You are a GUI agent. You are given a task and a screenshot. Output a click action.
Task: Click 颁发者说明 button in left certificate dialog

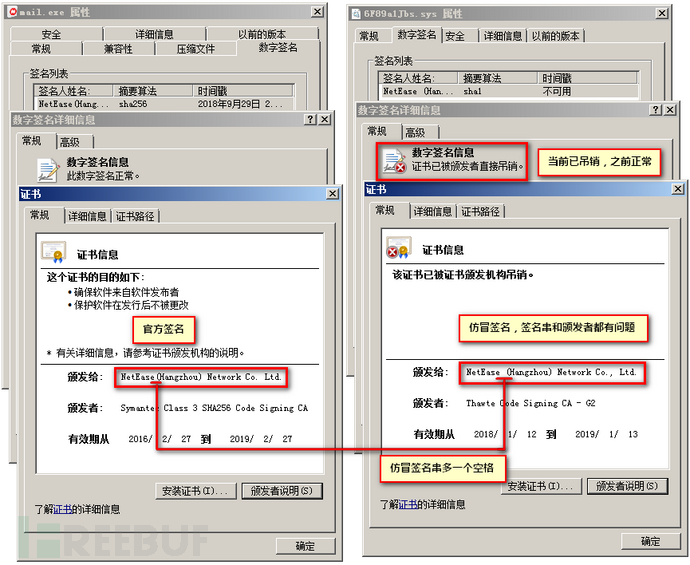[x=282, y=491]
